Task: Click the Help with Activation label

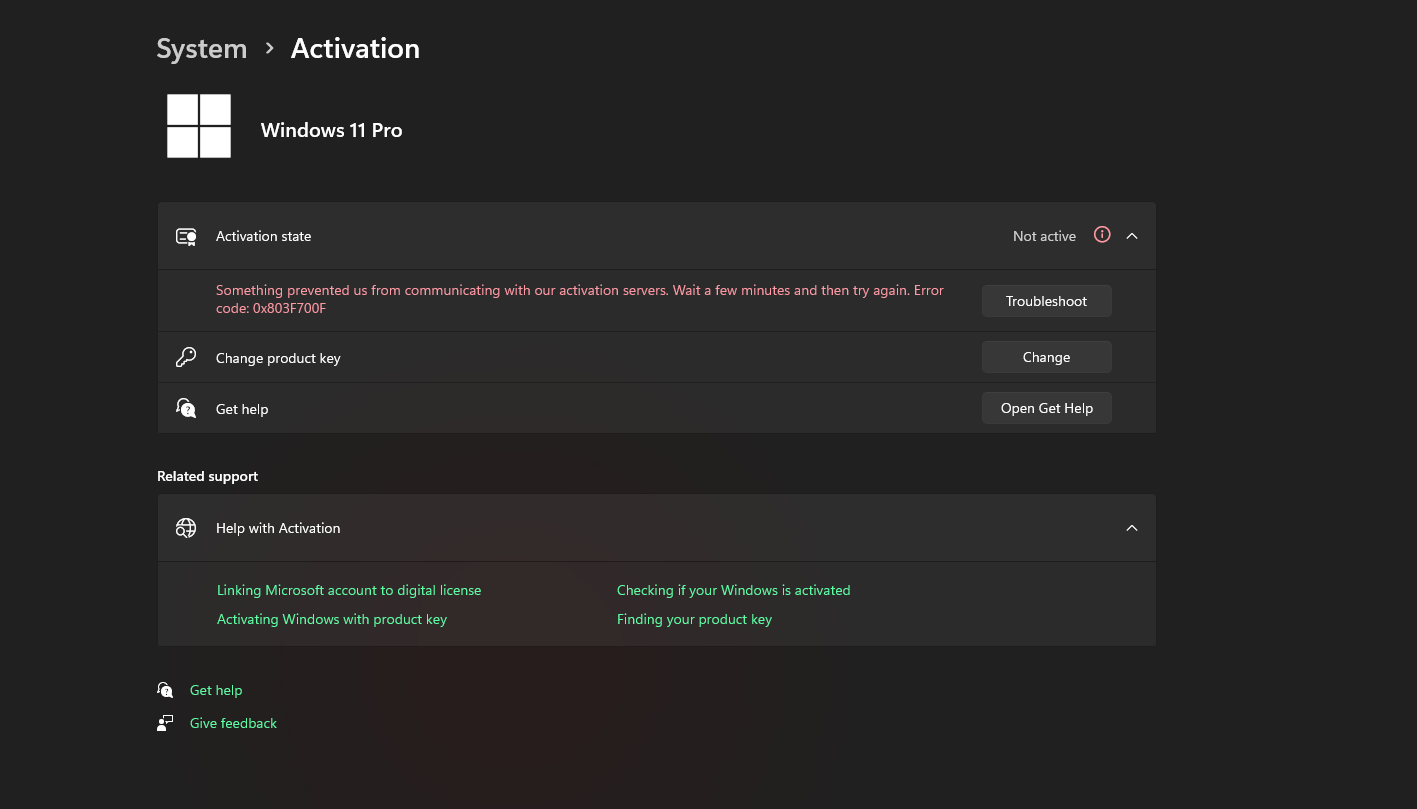Action: (x=278, y=528)
